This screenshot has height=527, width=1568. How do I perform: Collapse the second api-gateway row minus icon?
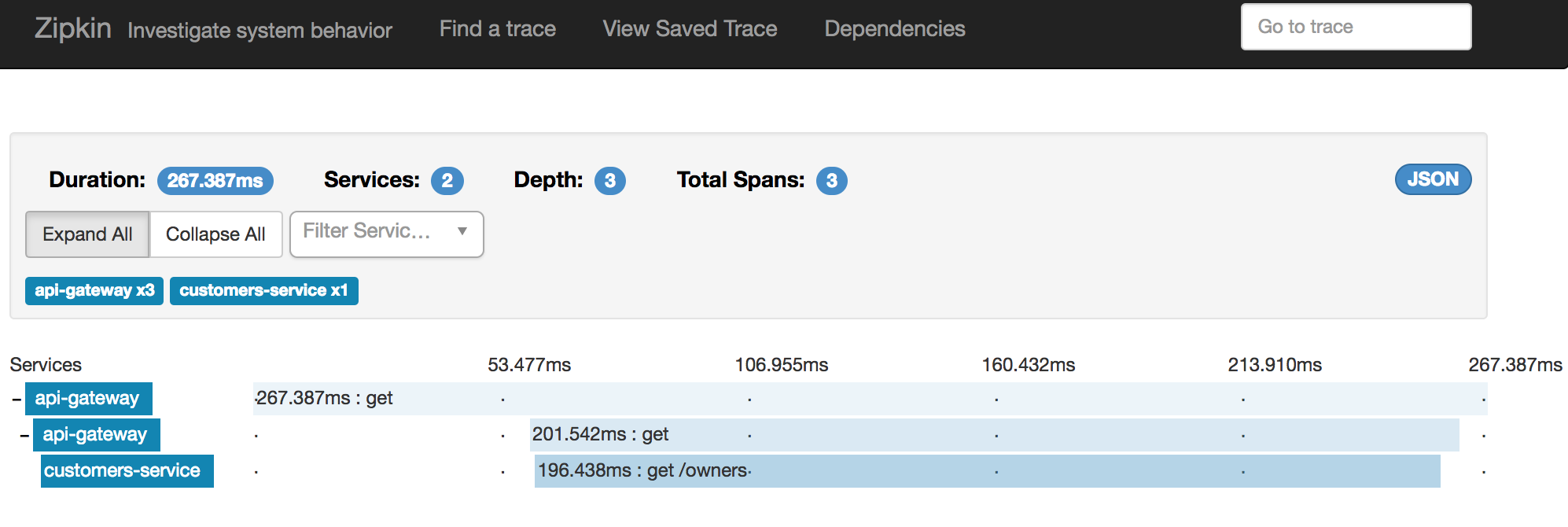pos(24,436)
